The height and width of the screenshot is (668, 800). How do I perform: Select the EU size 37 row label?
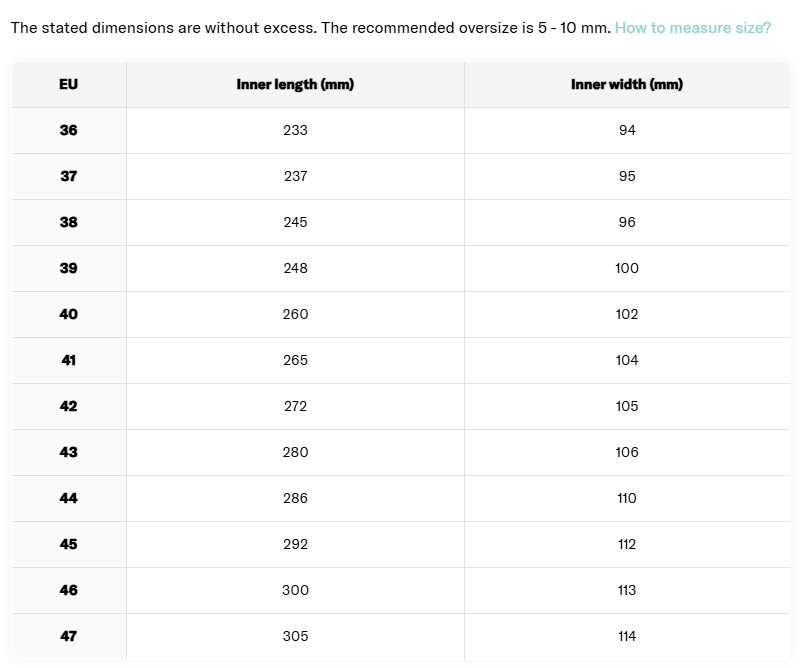click(69, 176)
